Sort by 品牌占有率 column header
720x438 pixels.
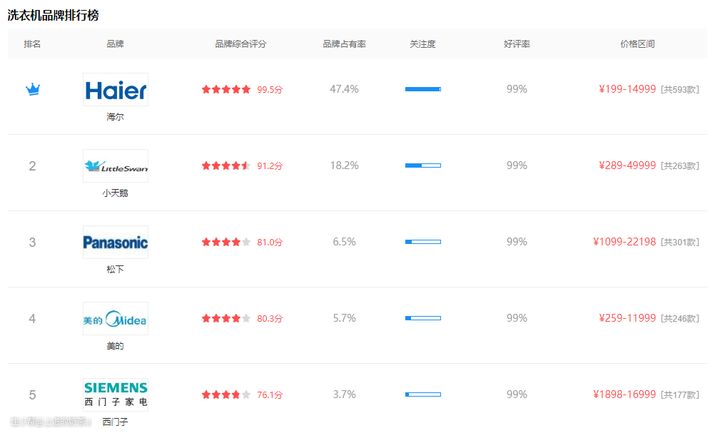tap(344, 44)
